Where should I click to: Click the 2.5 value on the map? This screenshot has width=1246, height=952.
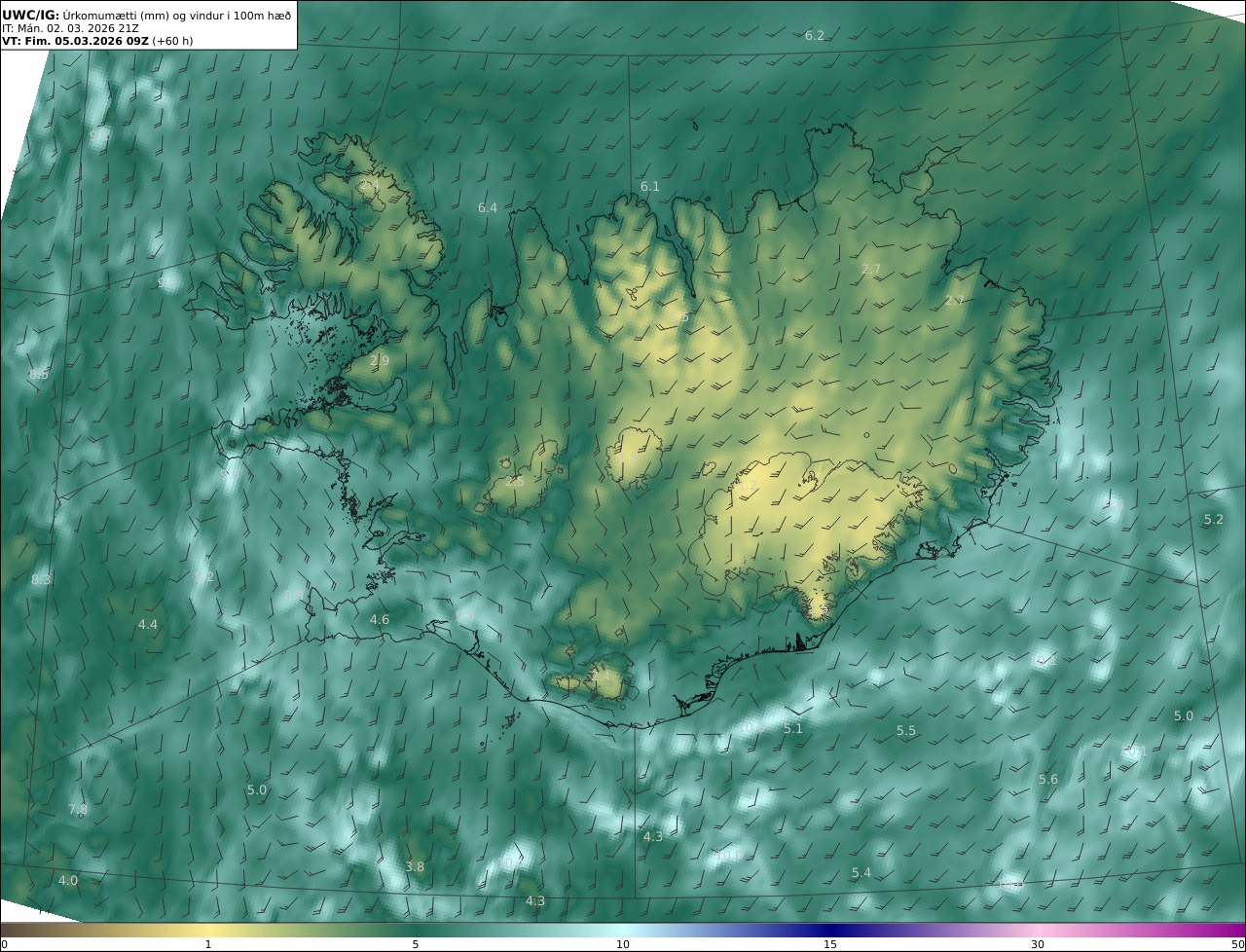[x=515, y=482]
